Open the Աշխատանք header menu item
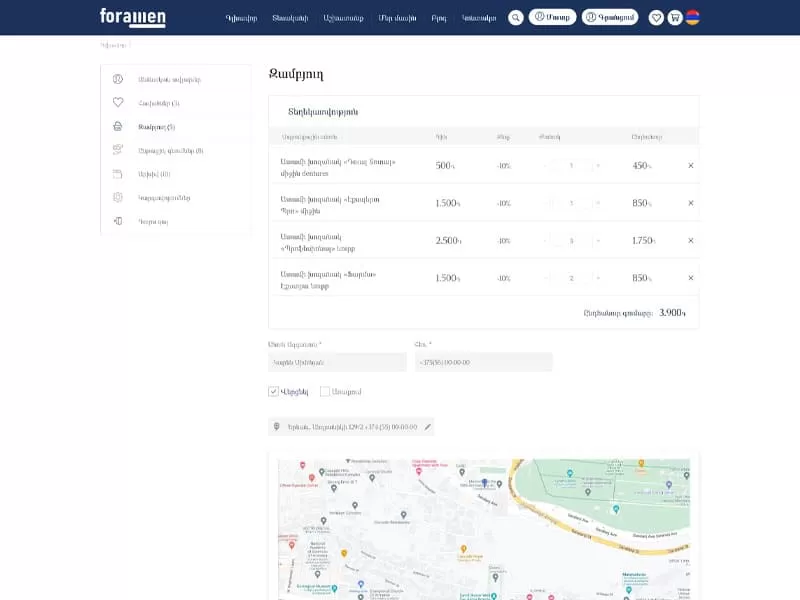This screenshot has width=800, height=600. coord(343,18)
